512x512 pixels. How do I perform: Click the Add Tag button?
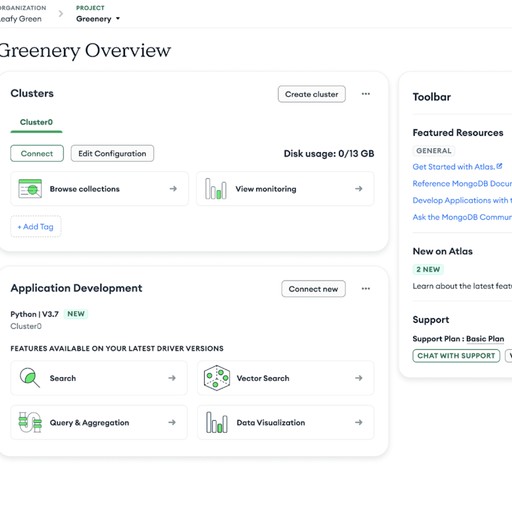36,227
